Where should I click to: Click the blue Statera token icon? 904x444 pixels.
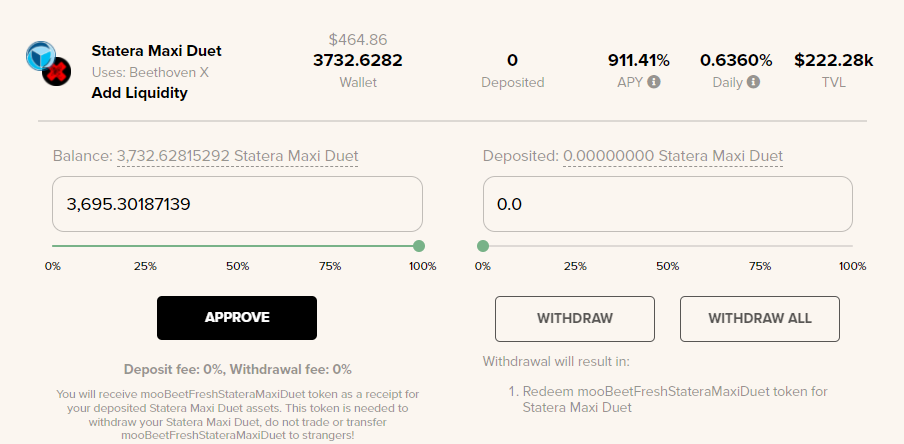(x=40, y=55)
